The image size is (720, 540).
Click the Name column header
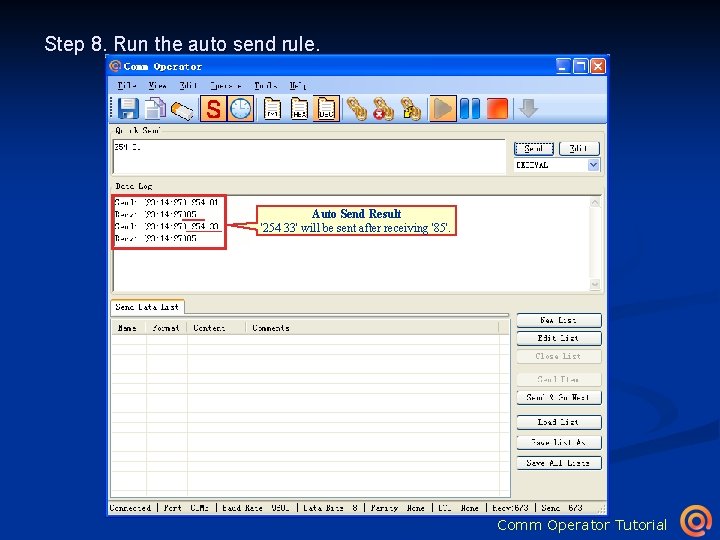(129, 328)
